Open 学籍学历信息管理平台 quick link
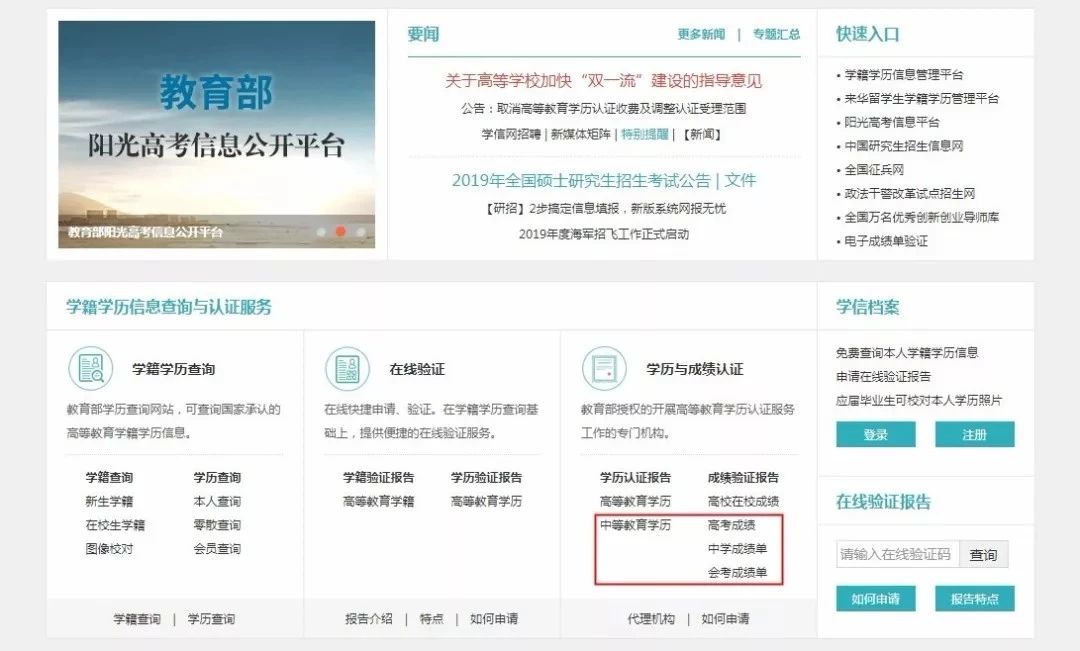Viewport: 1080px width, 651px height. pos(904,74)
